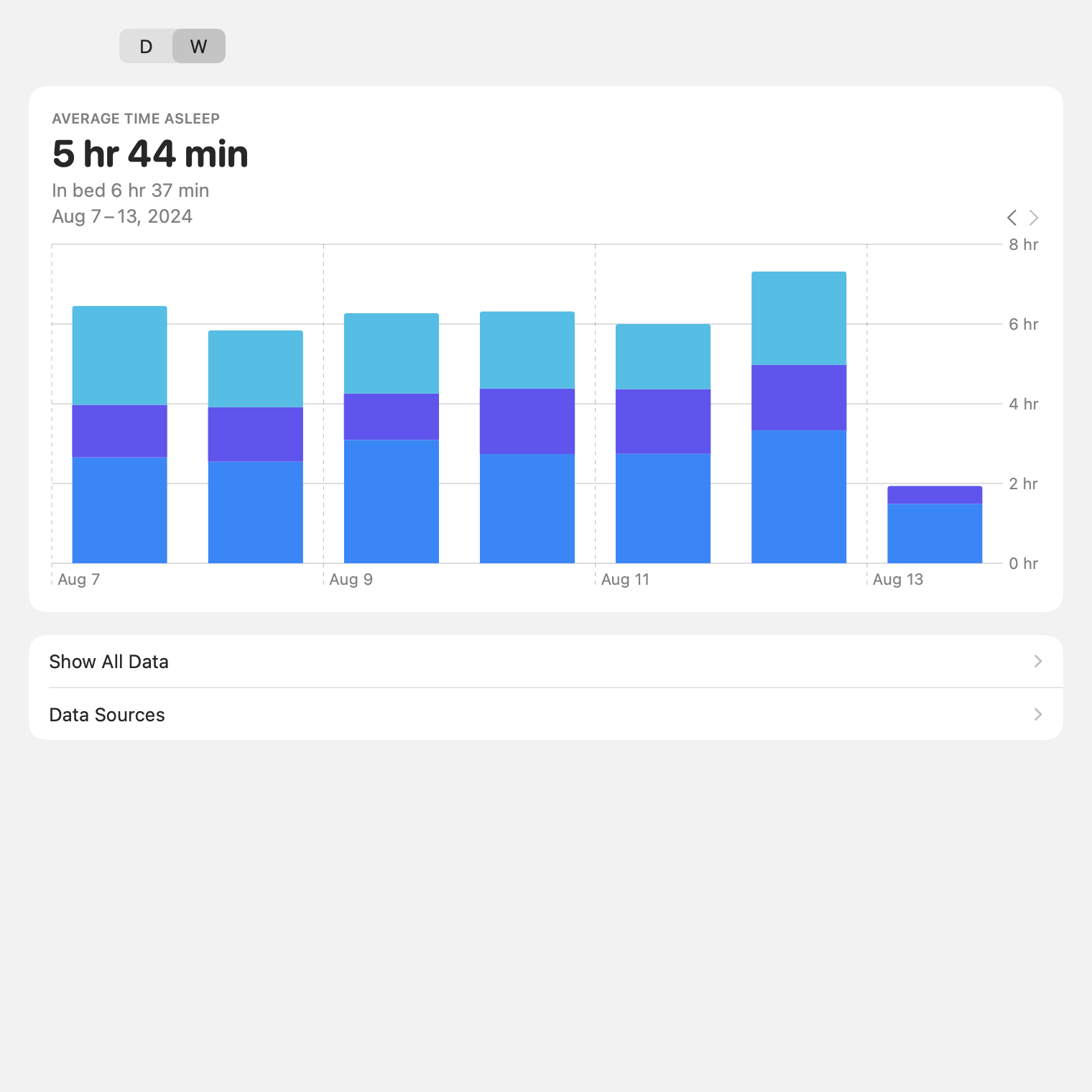The height and width of the screenshot is (1092, 1092).
Task: Click the 'AVERAGE TIME ASLEEP' heading
Action: click(x=136, y=119)
